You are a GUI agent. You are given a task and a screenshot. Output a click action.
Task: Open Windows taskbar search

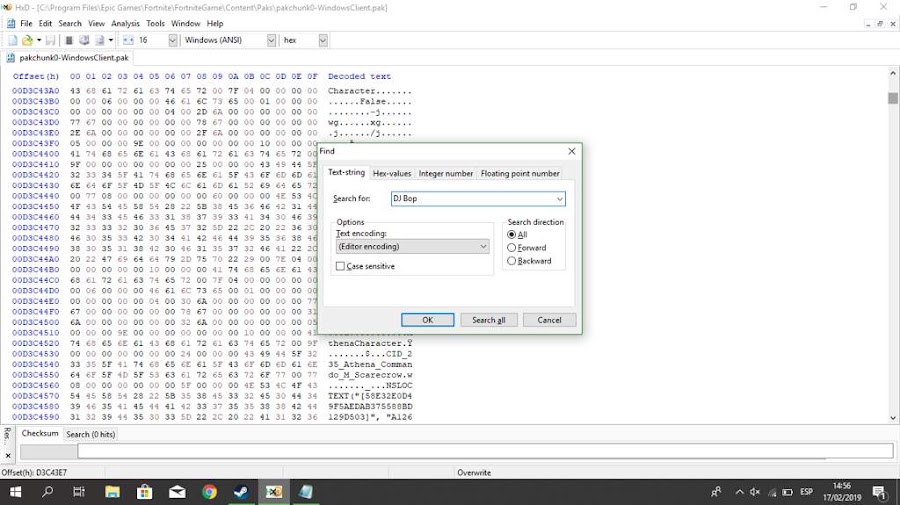pyautogui.click(x=48, y=492)
